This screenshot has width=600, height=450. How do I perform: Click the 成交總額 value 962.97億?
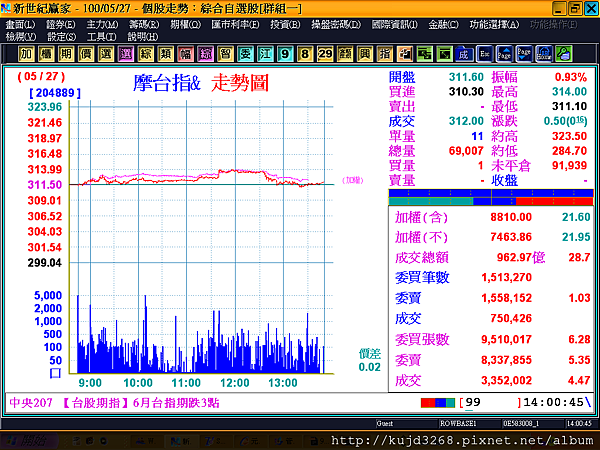point(521,258)
